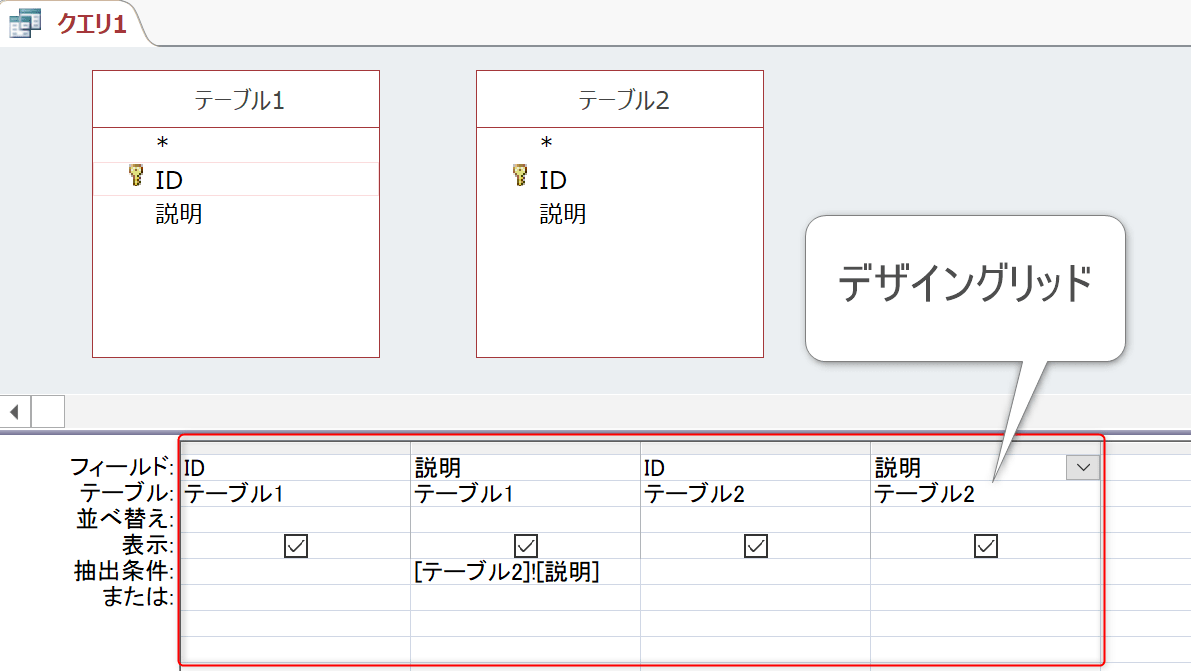Toggle 表示 checkbox for テーブル2 説明 column
Viewport: 1191px width, 671px height.
coord(986,546)
